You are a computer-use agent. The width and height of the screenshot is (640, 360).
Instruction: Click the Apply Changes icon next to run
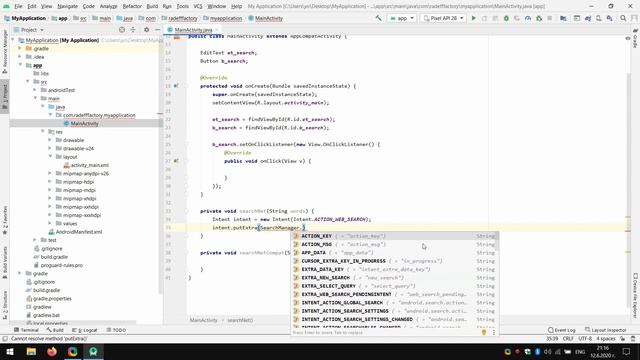(484, 18)
